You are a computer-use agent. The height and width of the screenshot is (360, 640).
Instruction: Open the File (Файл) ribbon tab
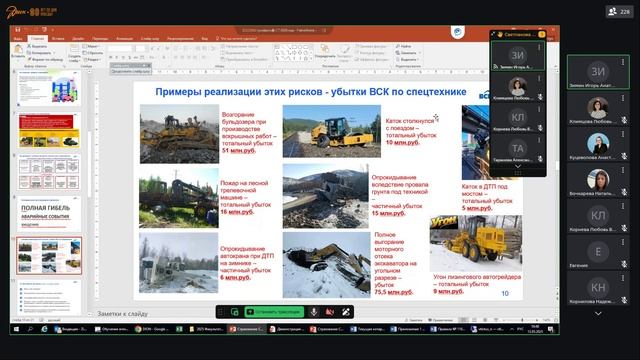pyautogui.click(x=18, y=39)
